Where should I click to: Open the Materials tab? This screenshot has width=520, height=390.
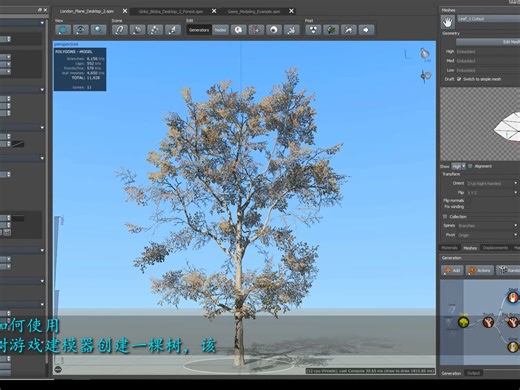449,248
